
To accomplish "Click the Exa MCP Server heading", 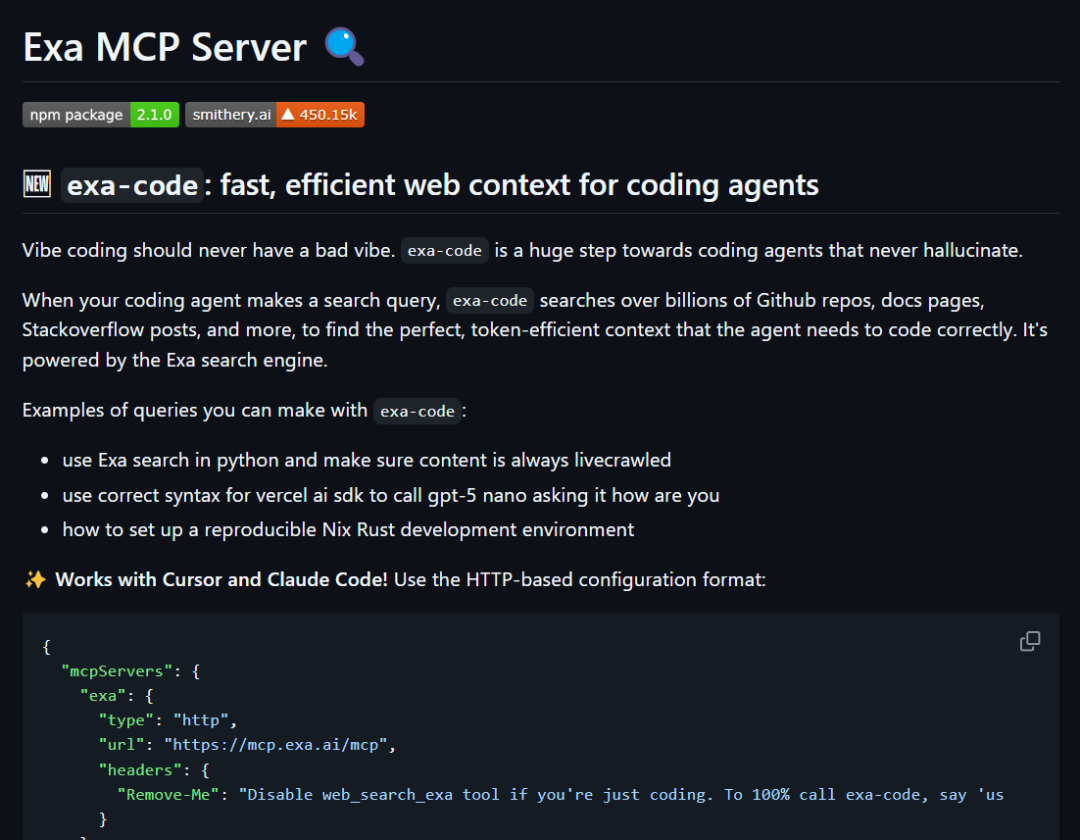I will (x=165, y=47).
